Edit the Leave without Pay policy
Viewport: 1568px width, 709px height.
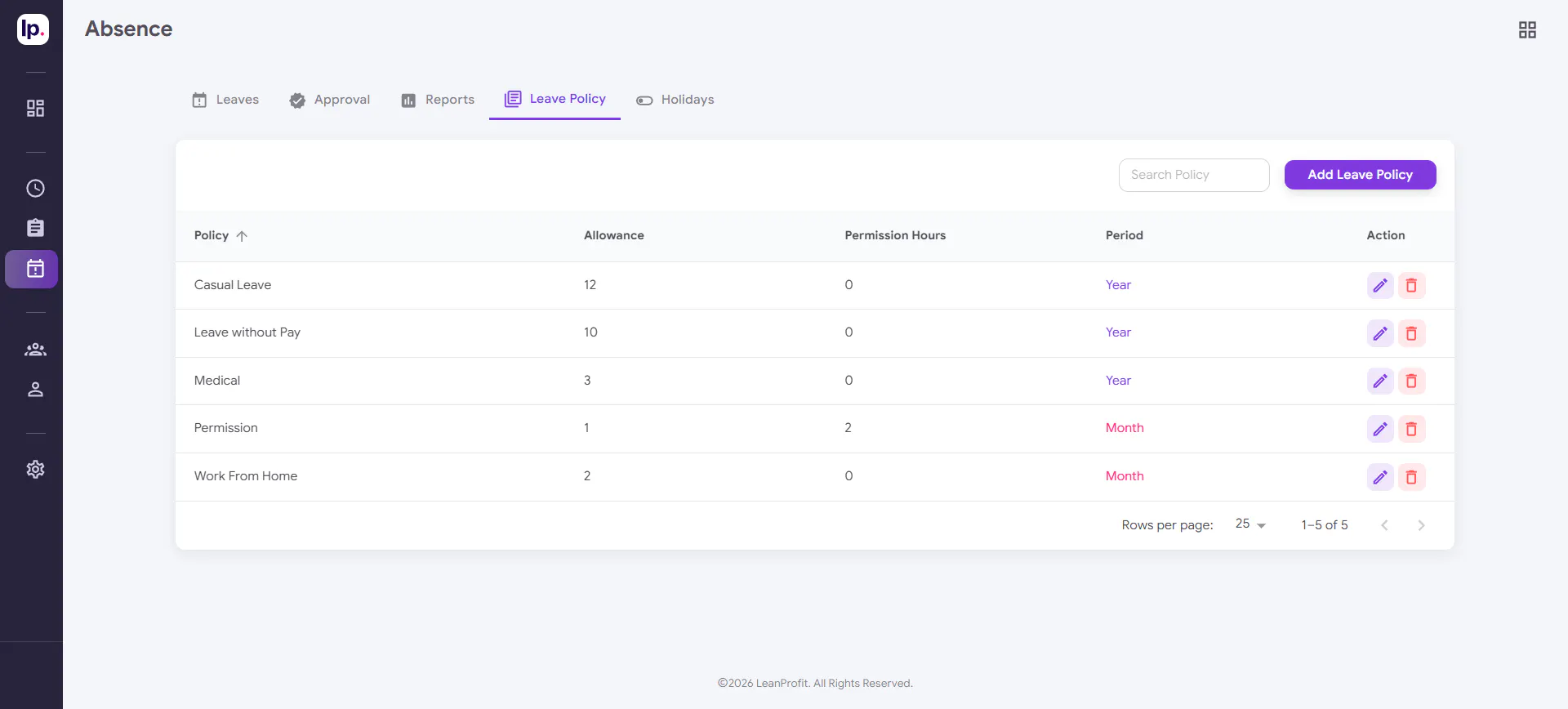[x=1380, y=333]
